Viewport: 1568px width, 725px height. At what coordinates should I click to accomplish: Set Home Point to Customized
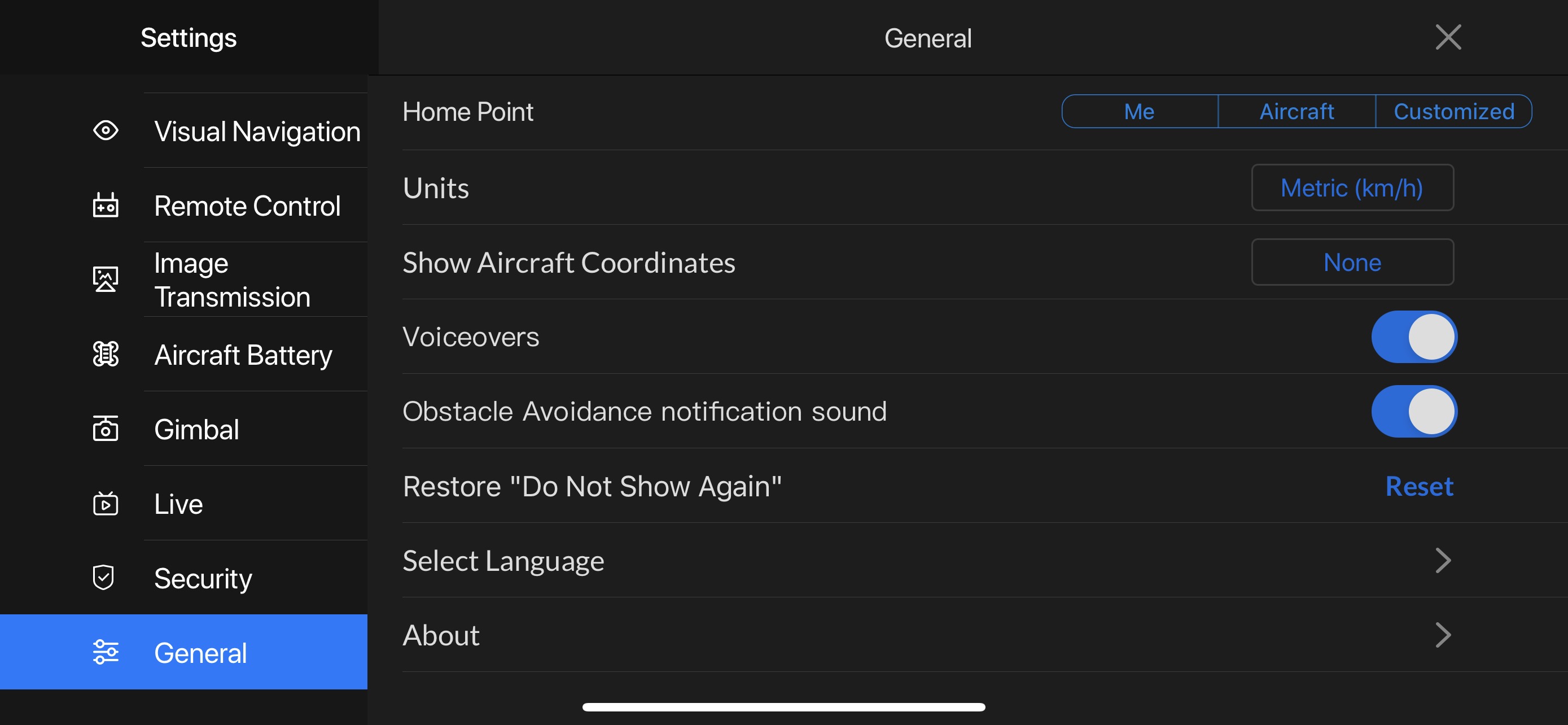coord(1453,111)
